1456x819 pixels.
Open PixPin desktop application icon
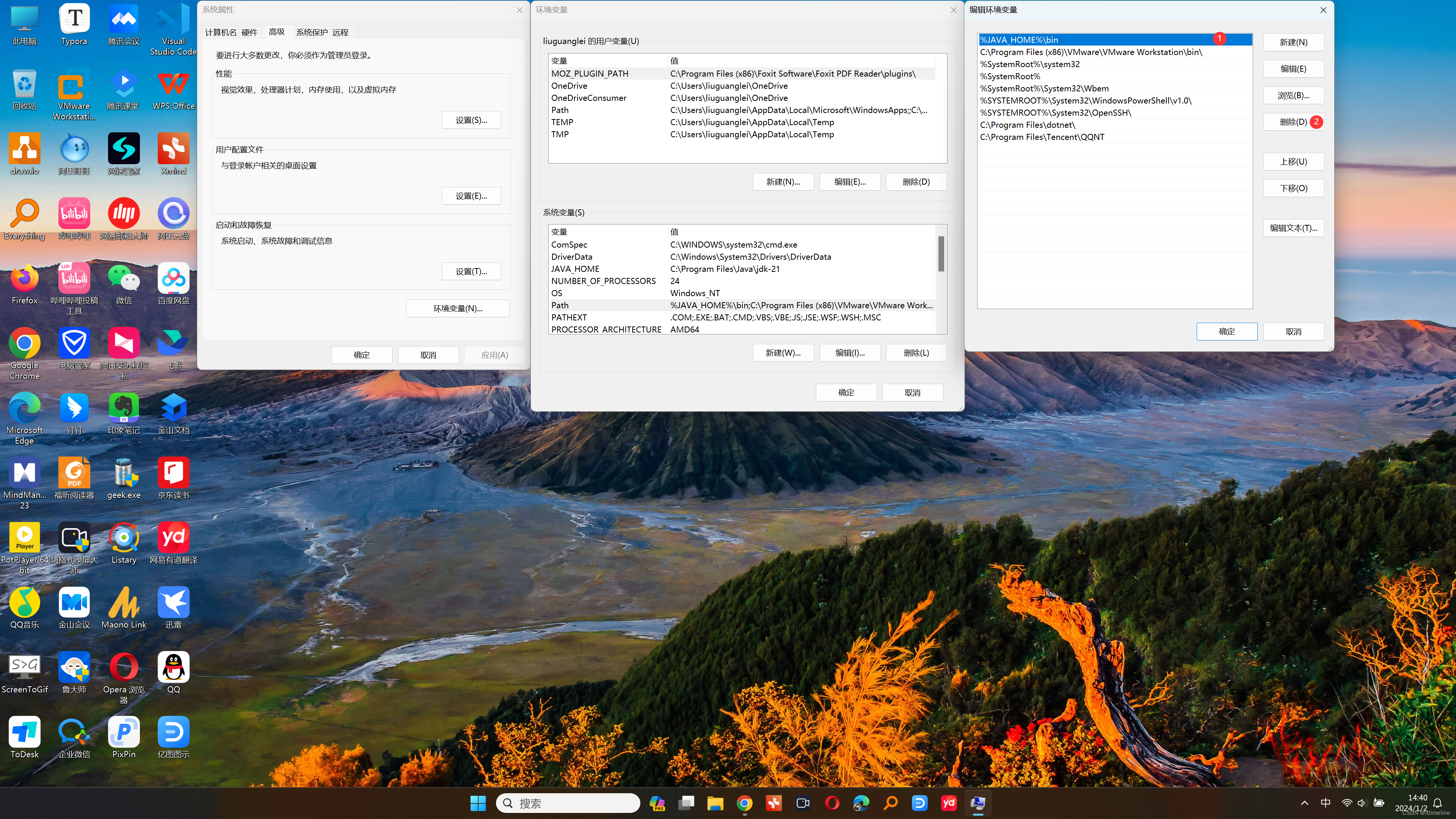pos(124,737)
